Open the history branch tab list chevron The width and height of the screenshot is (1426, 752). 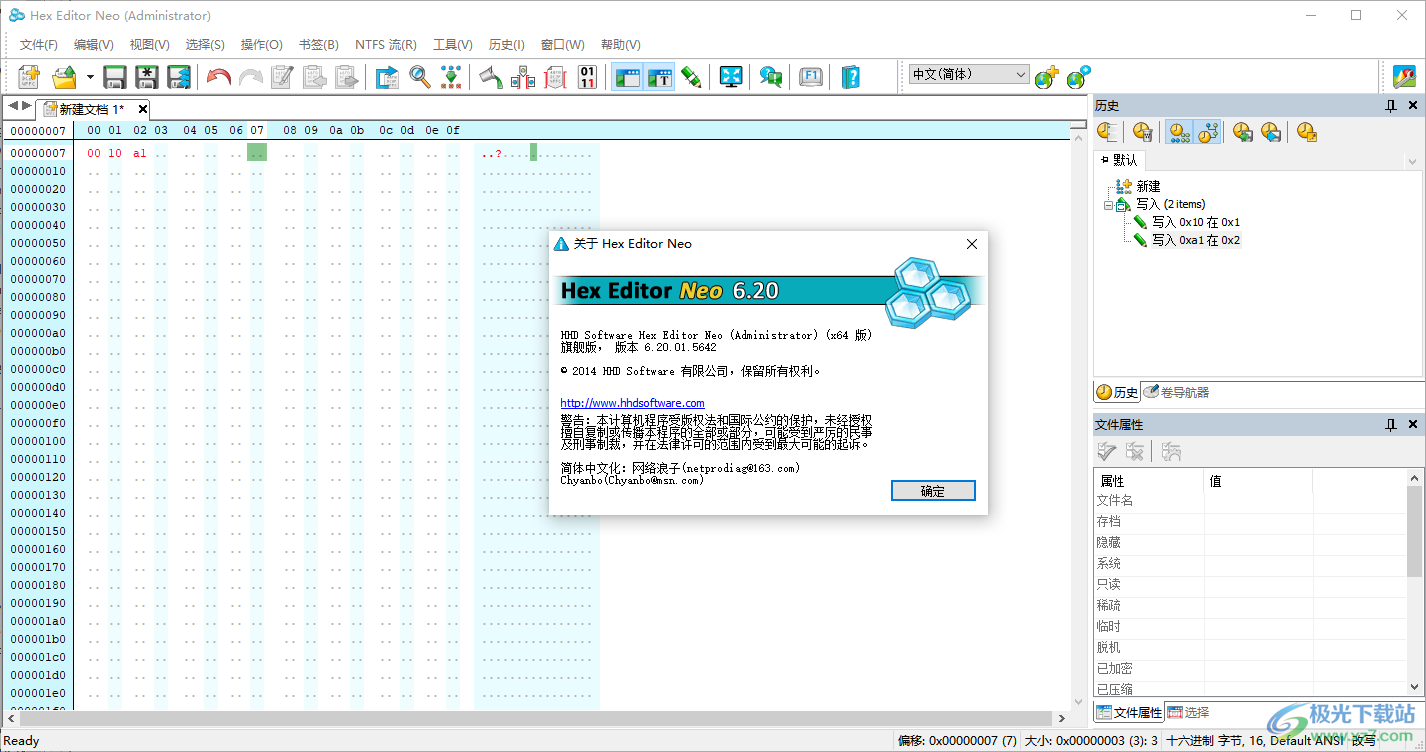pyautogui.click(x=1412, y=161)
